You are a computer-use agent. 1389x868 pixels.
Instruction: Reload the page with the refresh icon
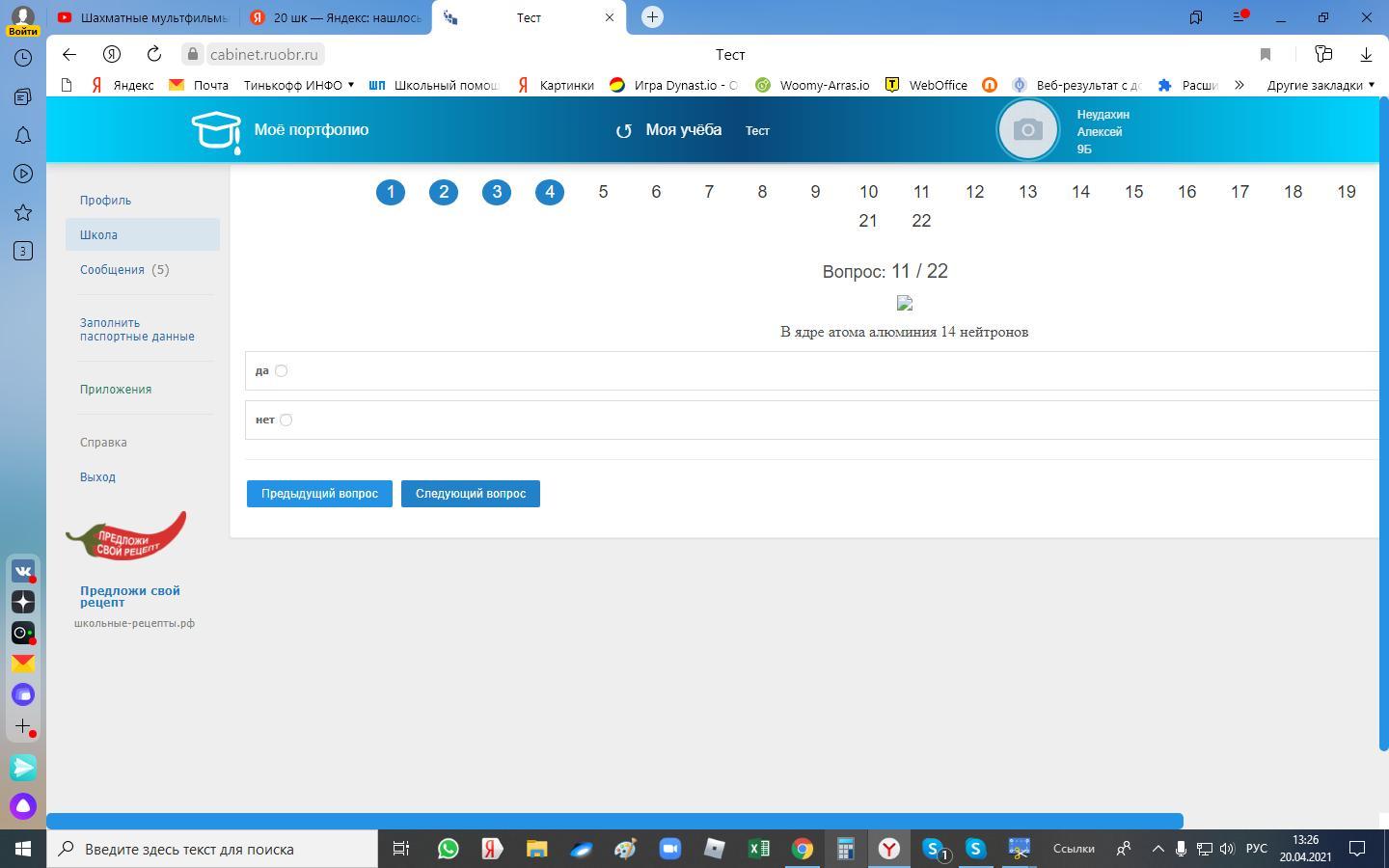click(x=154, y=54)
